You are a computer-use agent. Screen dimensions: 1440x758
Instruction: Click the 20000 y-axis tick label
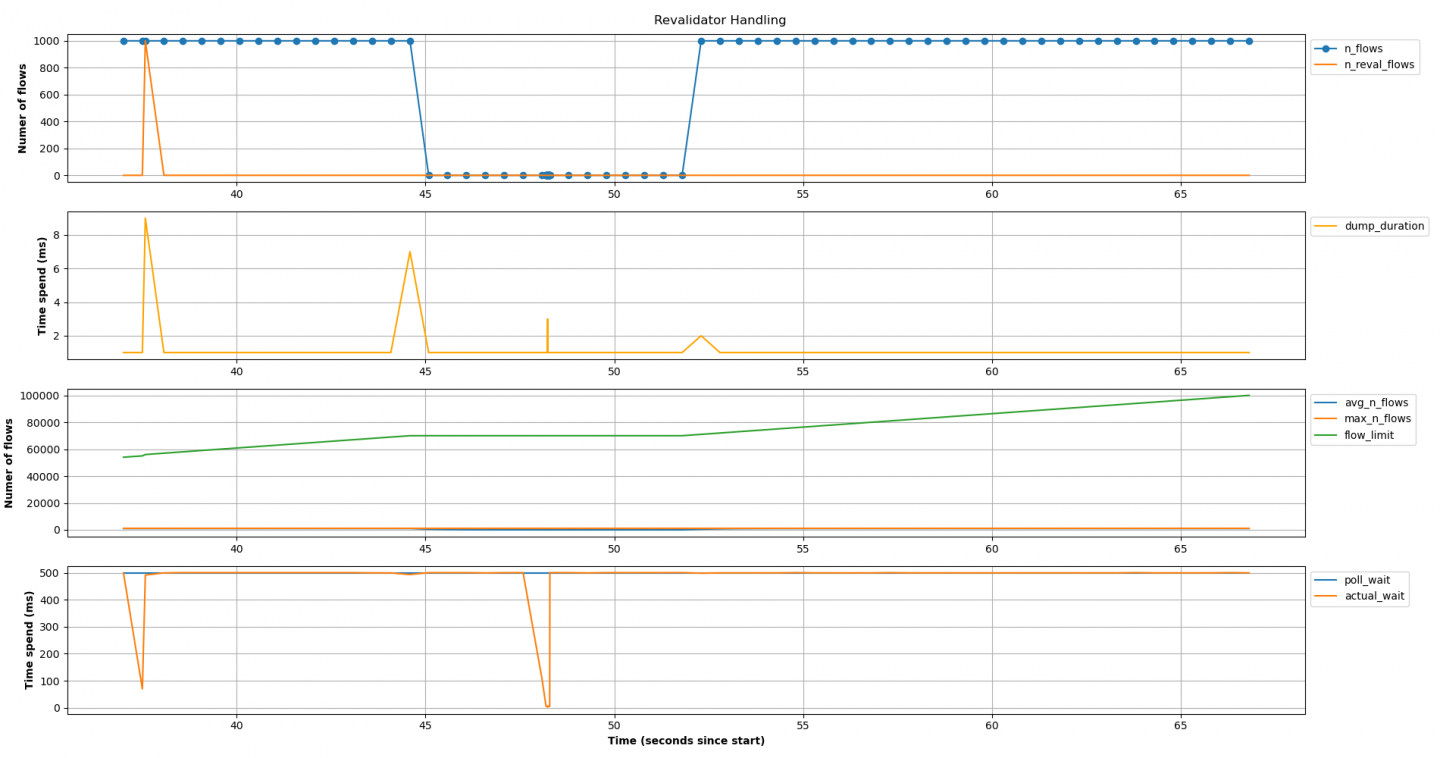[44, 504]
